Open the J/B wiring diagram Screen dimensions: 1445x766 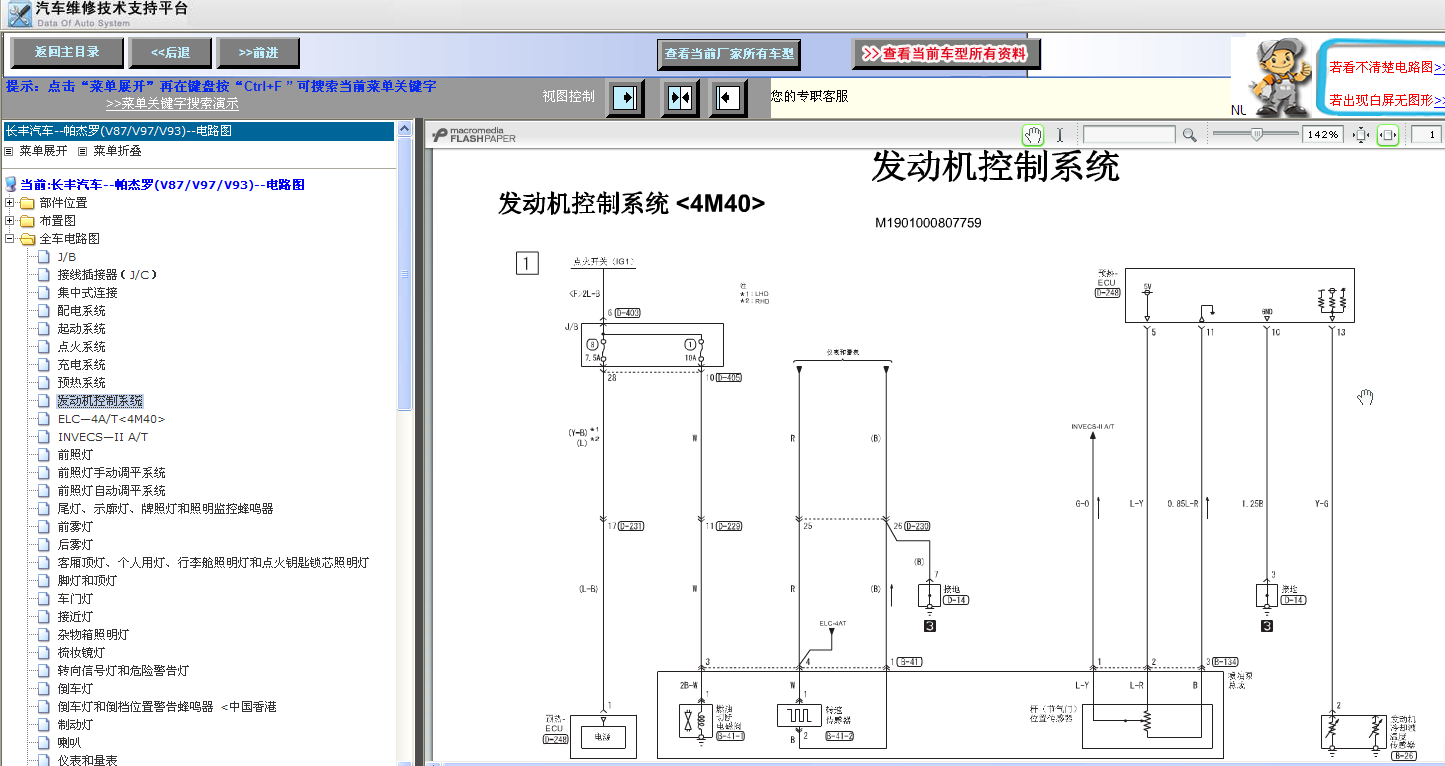point(67,257)
